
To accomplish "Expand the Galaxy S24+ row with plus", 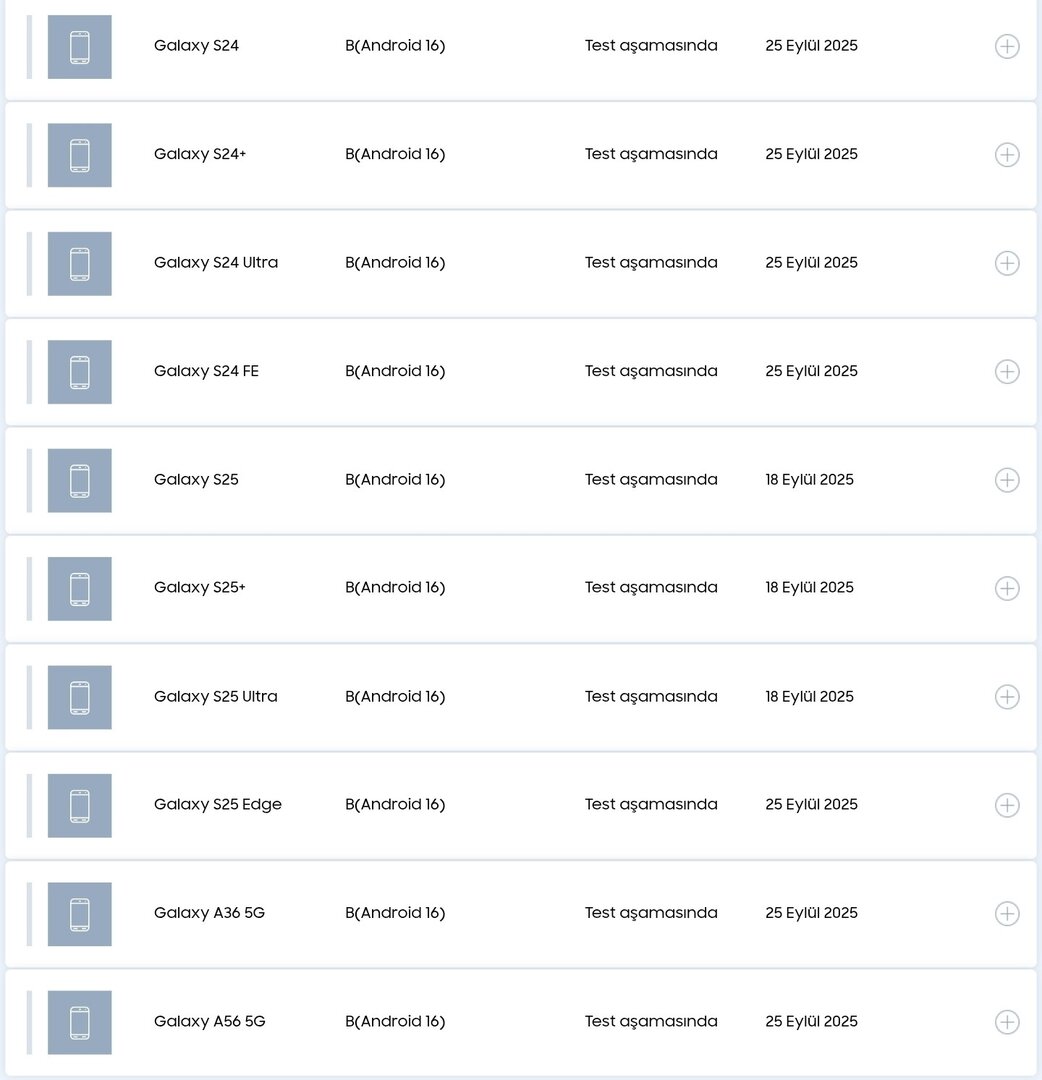I will pyautogui.click(x=1007, y=155).
